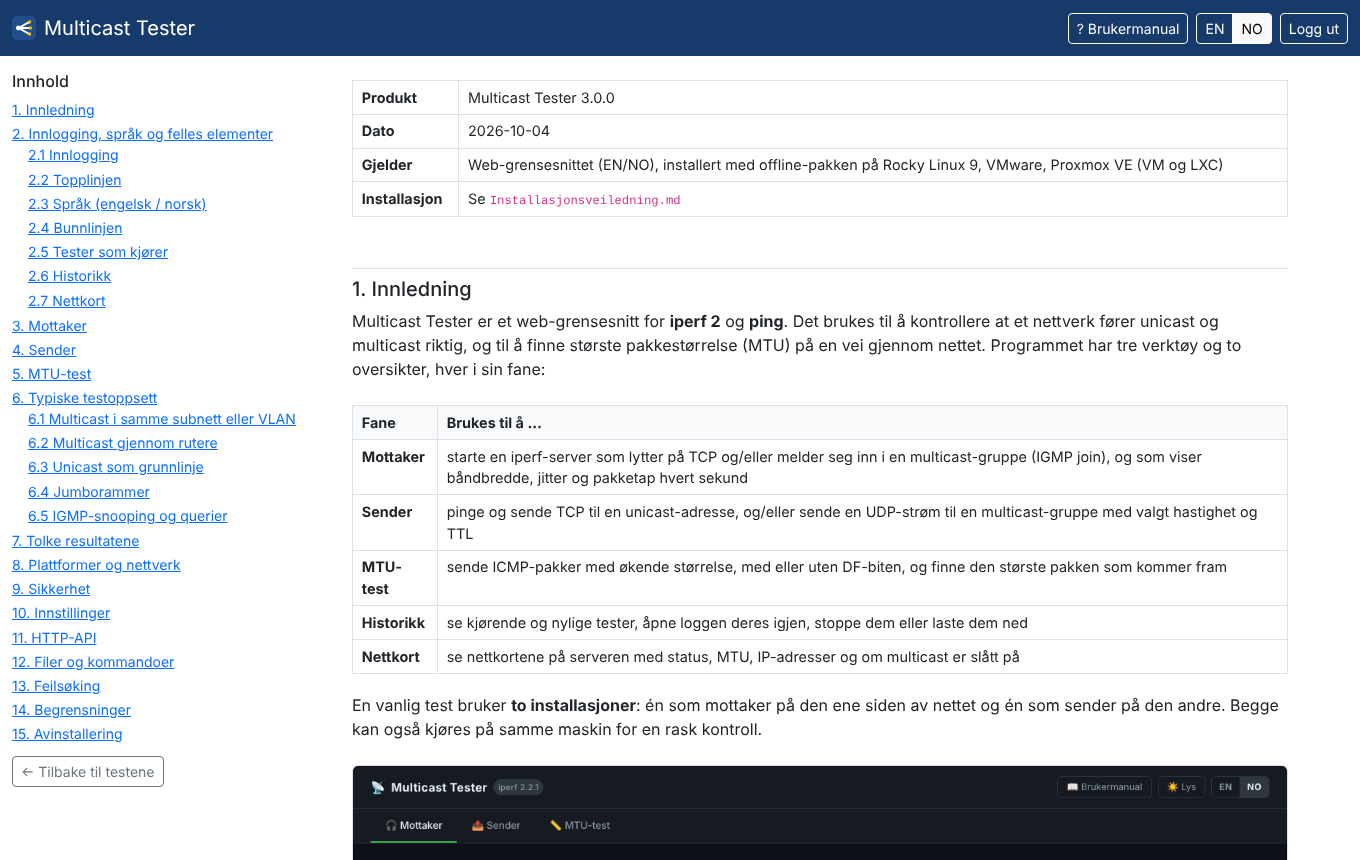Click the Multicast Tester header title
The image size is (1360, 860).
pyautogui.click(x=119, y=28)
